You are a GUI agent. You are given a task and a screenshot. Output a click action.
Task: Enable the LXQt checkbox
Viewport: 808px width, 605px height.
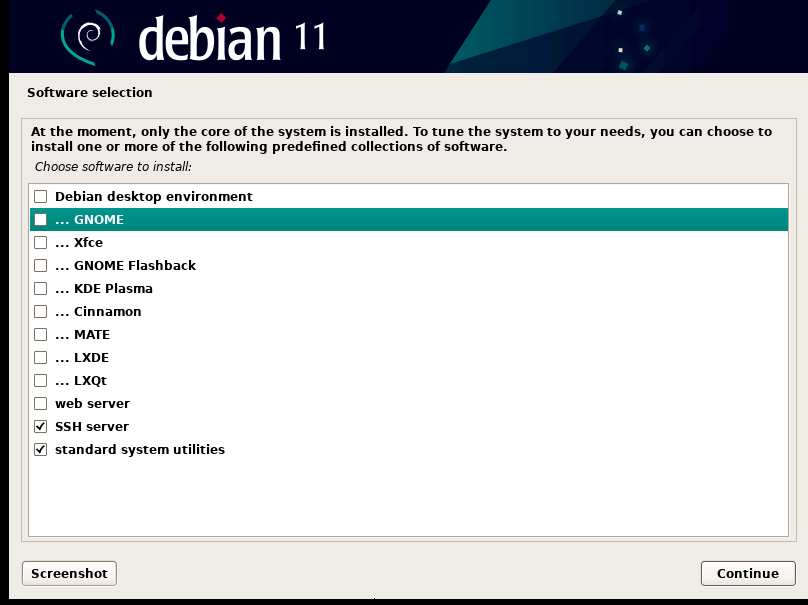click(x=40, y=380)
